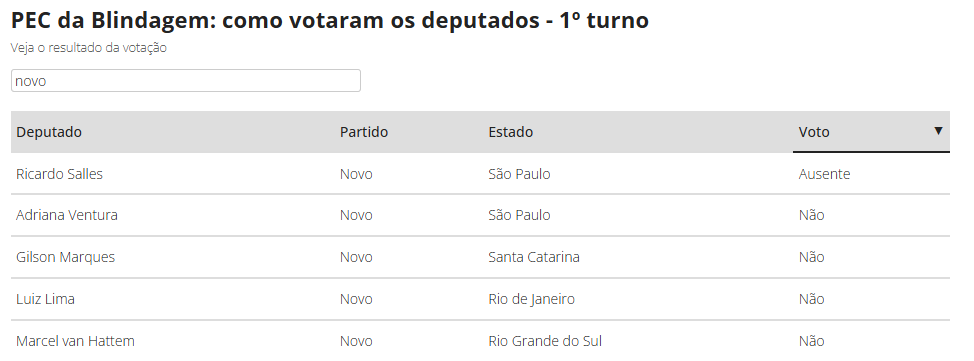974x361 pixels.
Task: Sort table by Deputado column header
Action: click(49, 132)
